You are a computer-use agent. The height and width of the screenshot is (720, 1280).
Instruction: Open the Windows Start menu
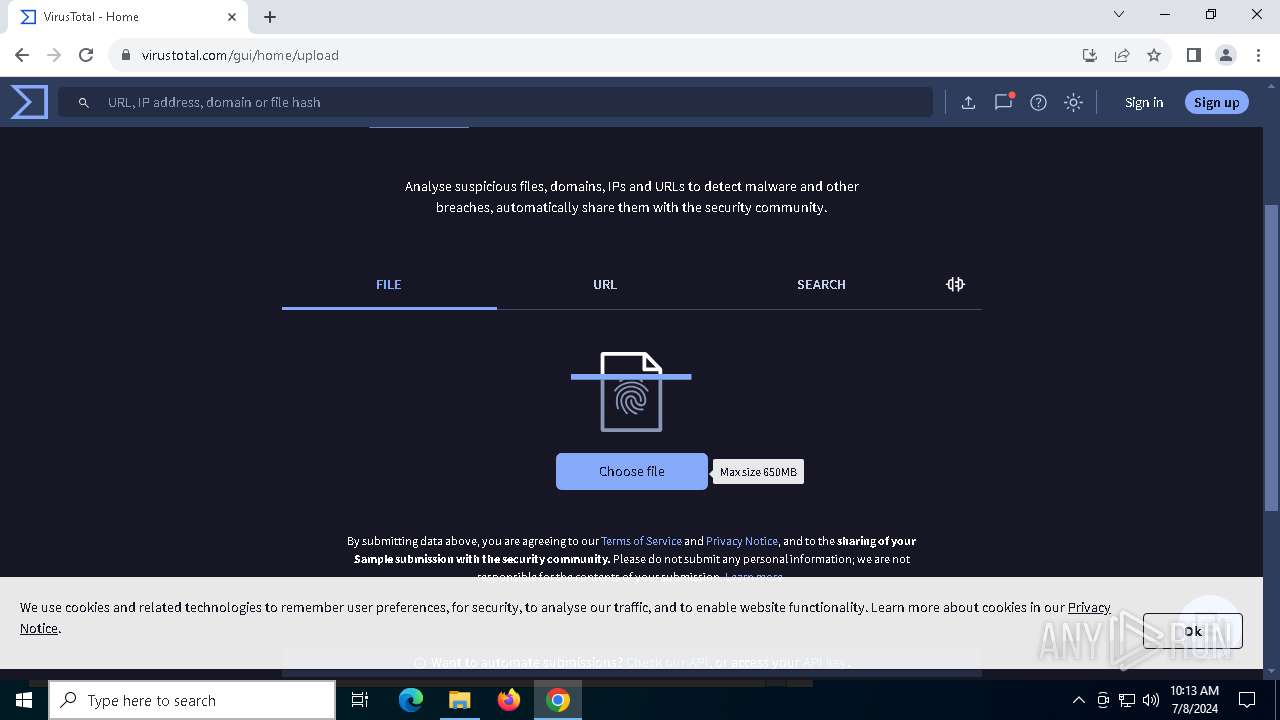point(24,700)
